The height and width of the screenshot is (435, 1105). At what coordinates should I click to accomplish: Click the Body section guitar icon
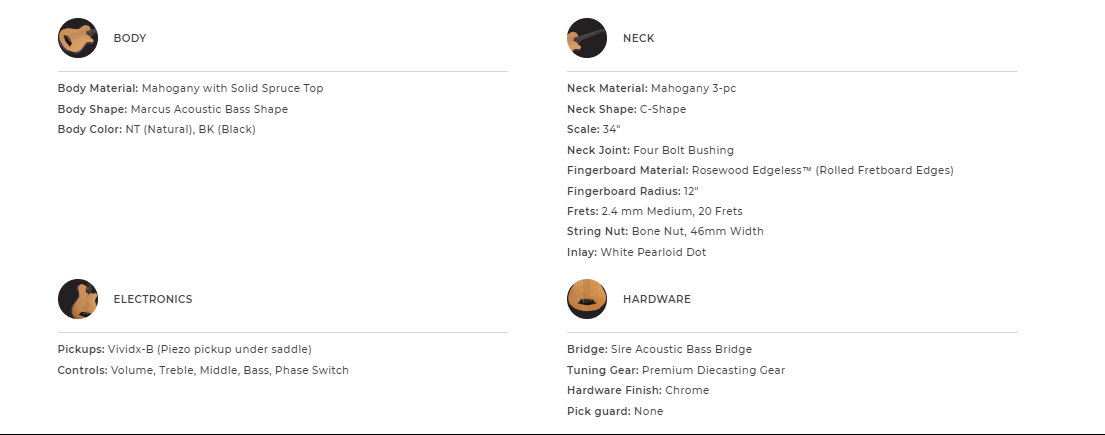78,38
